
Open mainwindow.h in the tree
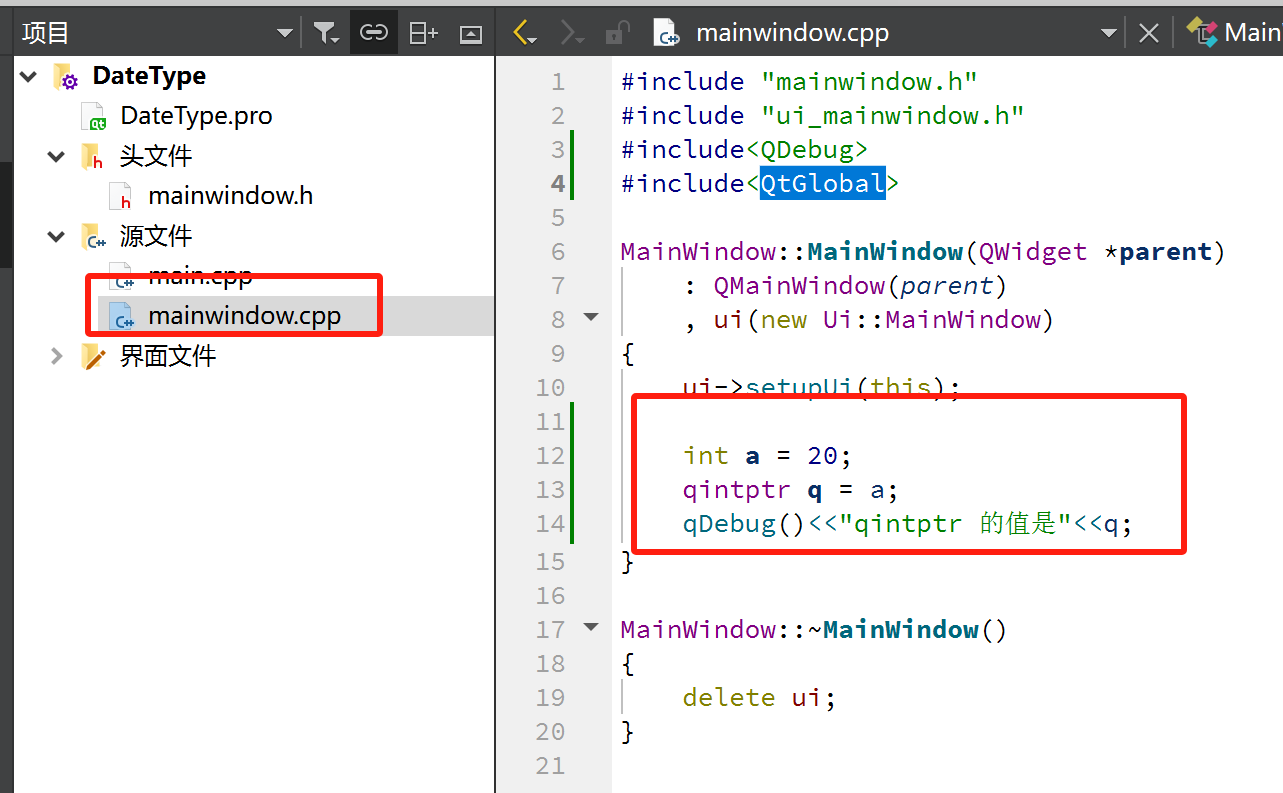[230, 196]
